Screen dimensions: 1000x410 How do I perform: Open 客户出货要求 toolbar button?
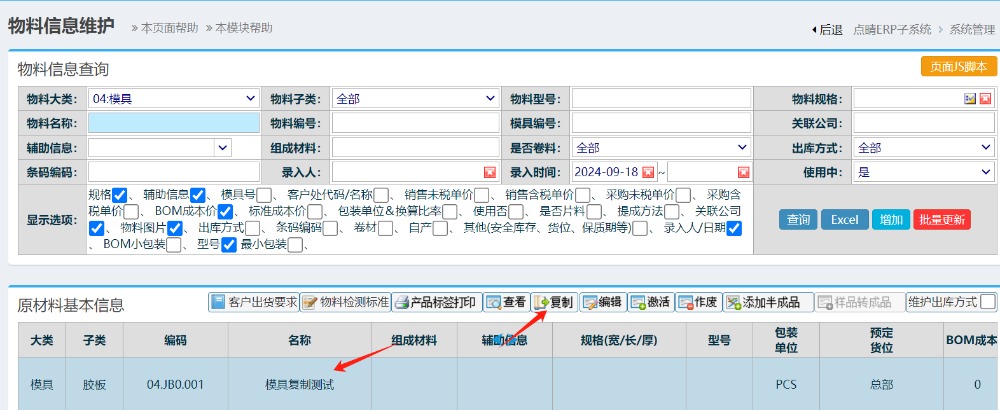pos(254,302)
